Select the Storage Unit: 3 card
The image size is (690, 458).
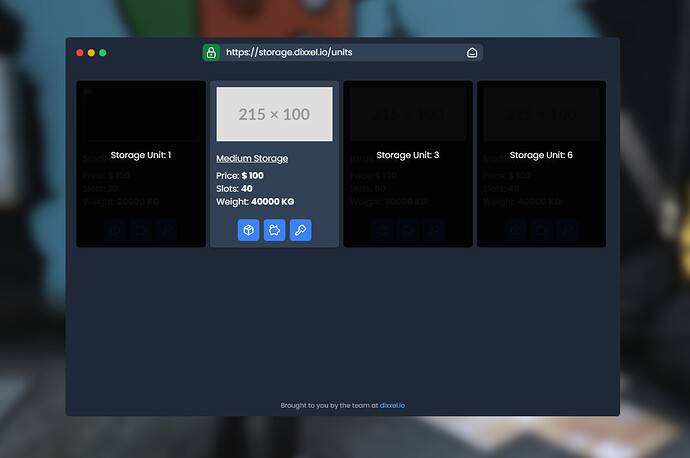tap(408, 164)
